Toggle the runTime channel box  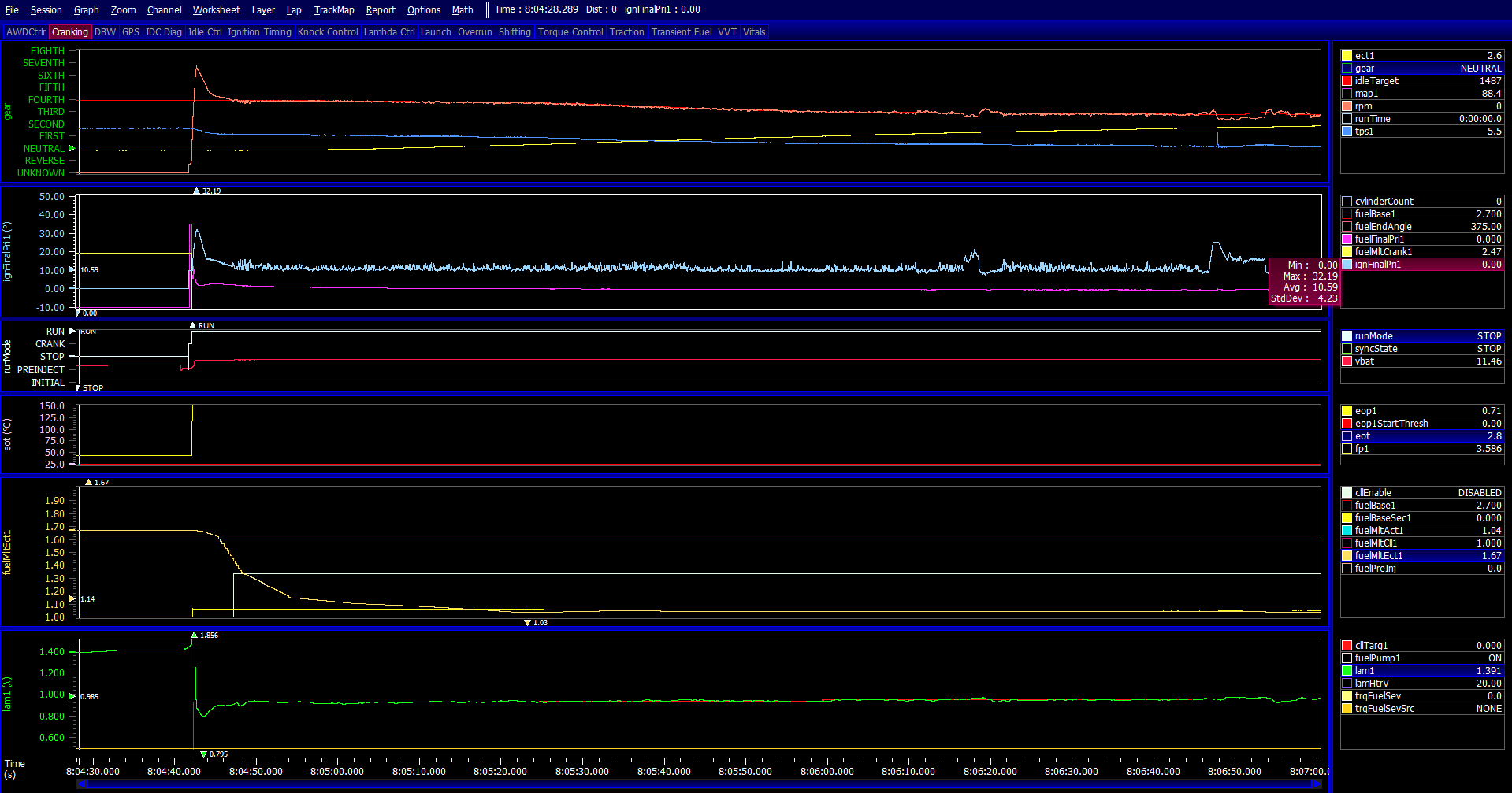[1347, 119]
